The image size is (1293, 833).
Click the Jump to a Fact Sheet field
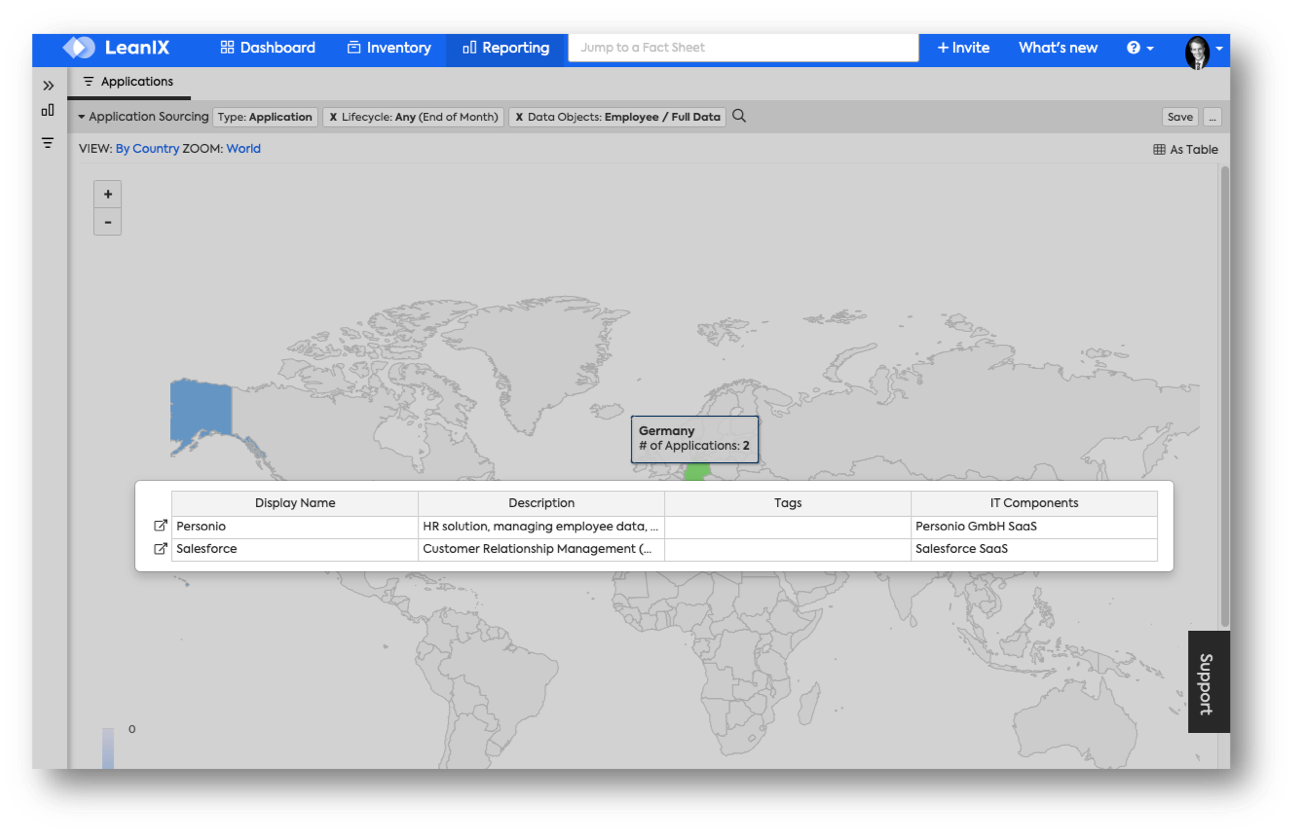(743, 48)
